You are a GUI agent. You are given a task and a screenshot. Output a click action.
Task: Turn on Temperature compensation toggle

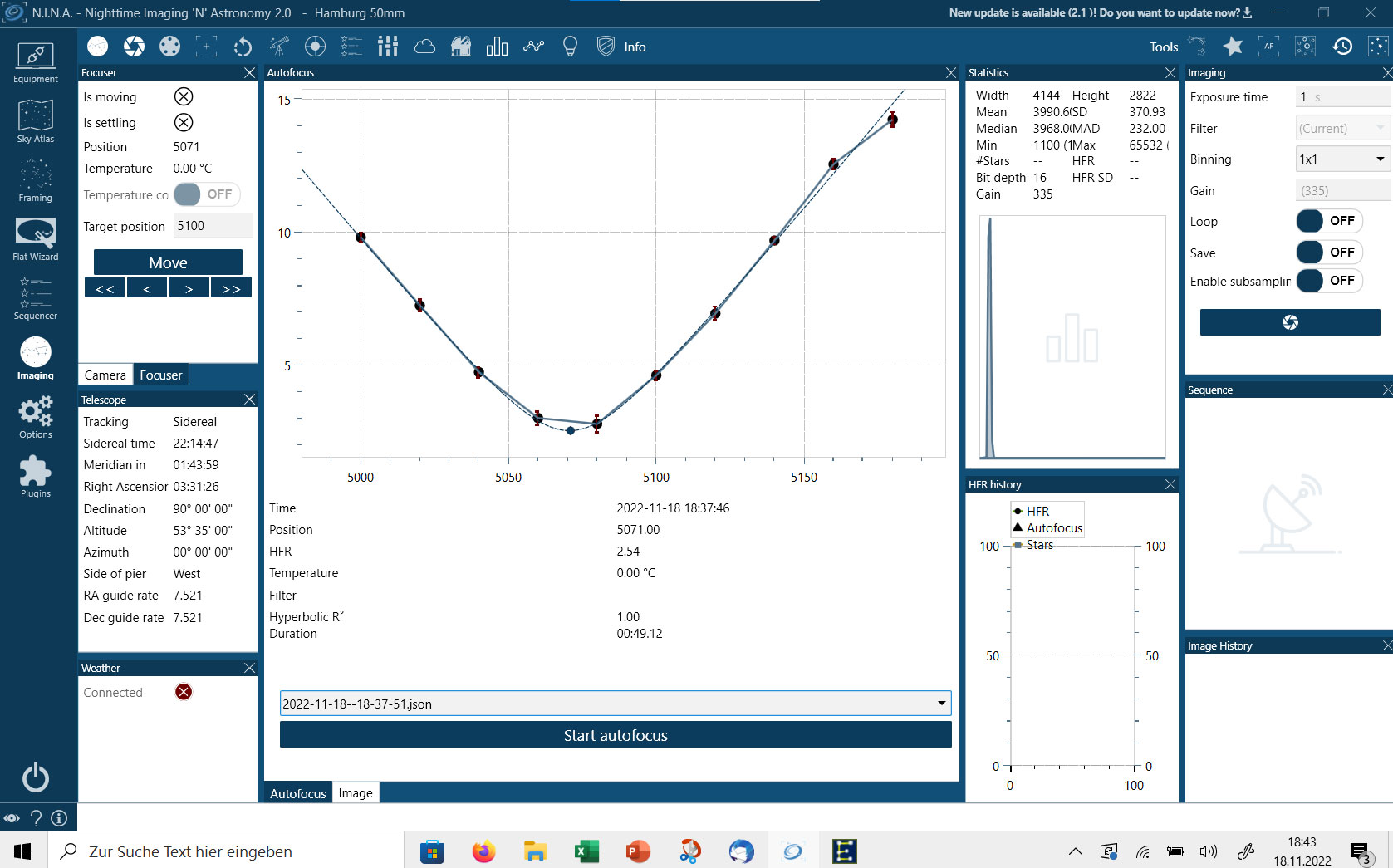pos(207,194)
